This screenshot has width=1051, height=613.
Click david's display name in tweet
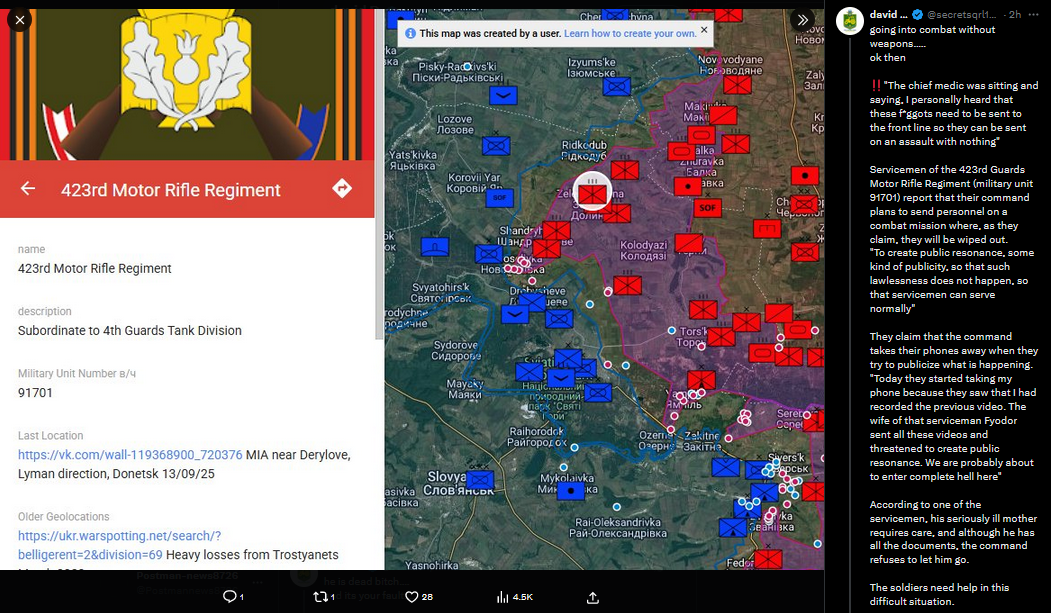pyautogui.click(x=888, y=15)
